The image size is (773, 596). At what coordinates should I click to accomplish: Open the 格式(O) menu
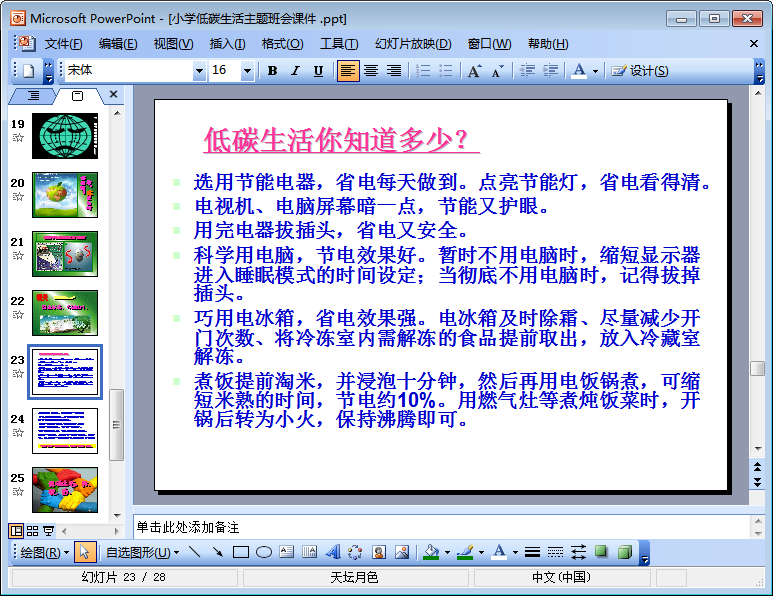282,44
